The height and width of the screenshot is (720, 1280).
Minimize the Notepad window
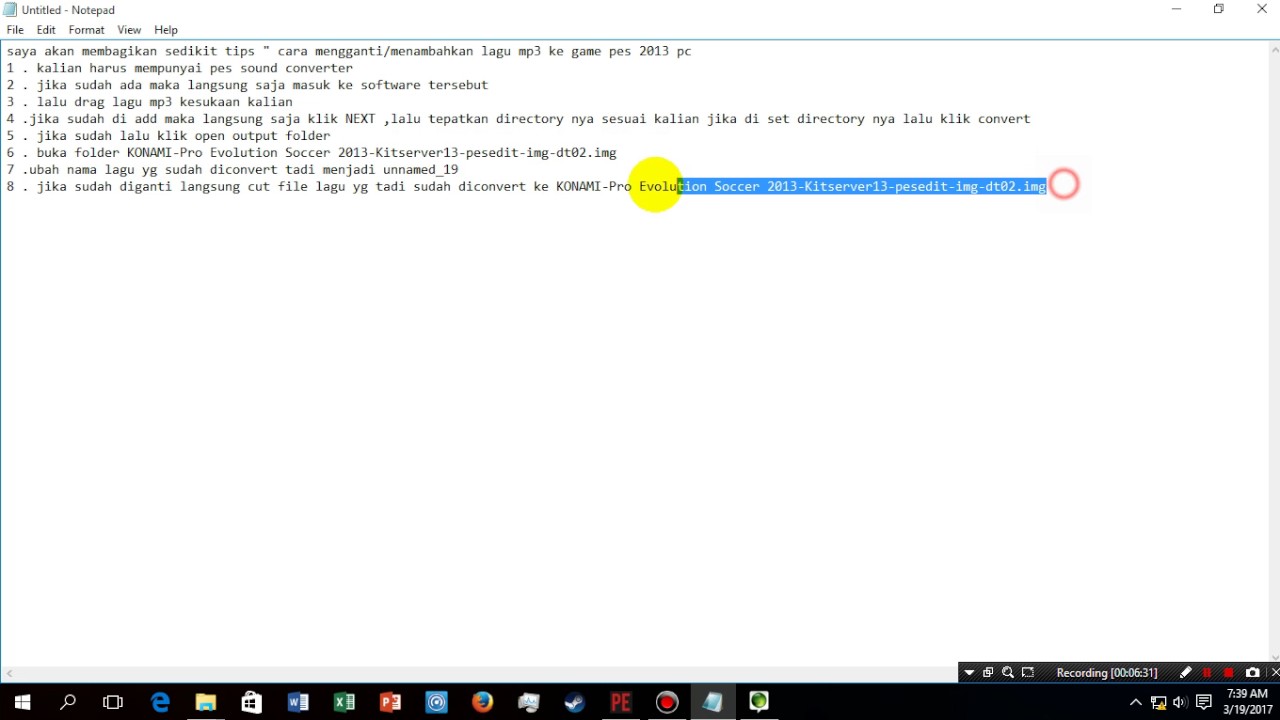[1176, 9]
